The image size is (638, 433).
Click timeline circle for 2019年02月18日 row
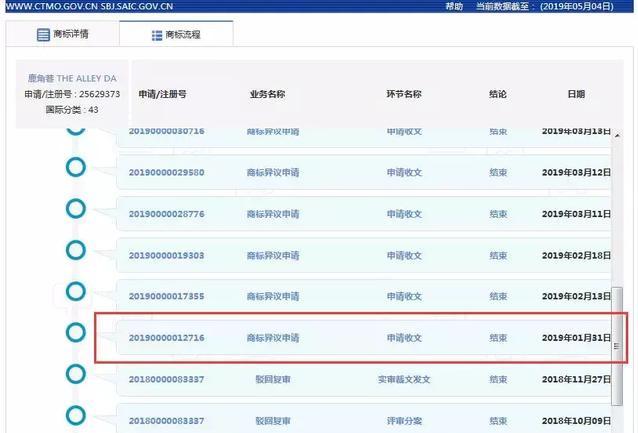pos(76,250)
